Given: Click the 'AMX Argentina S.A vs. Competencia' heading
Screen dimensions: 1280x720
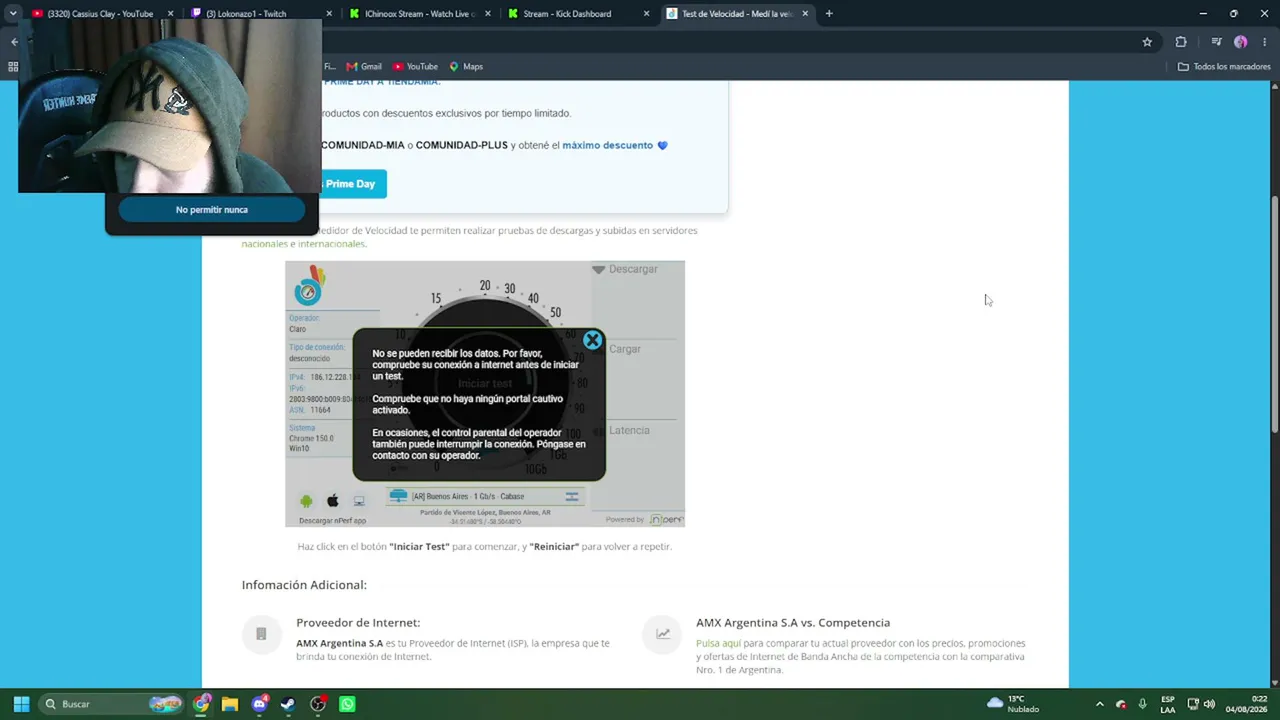Looking at the screenshot, I should (x=793, y=623).
